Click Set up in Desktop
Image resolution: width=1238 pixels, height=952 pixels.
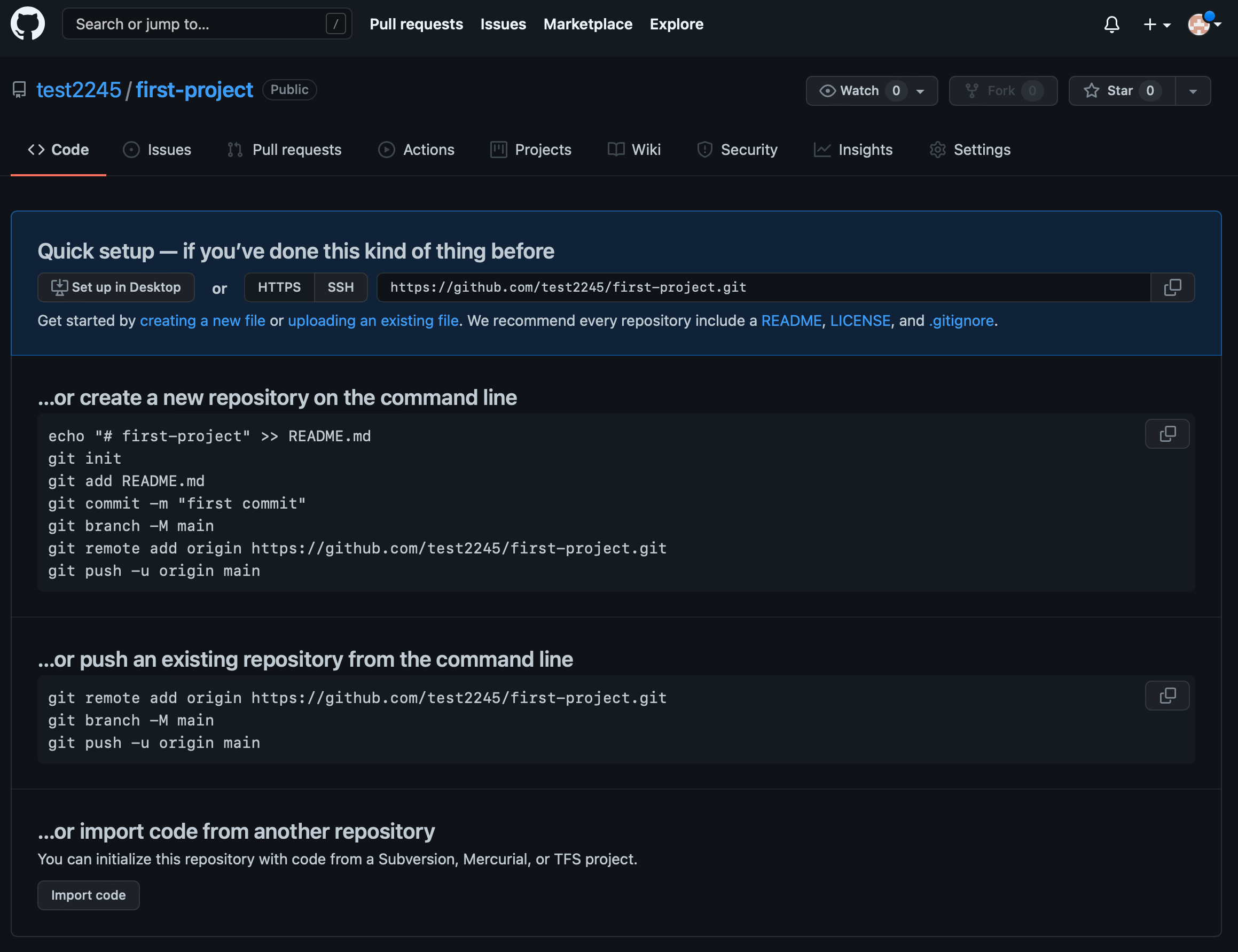[116, 287]
